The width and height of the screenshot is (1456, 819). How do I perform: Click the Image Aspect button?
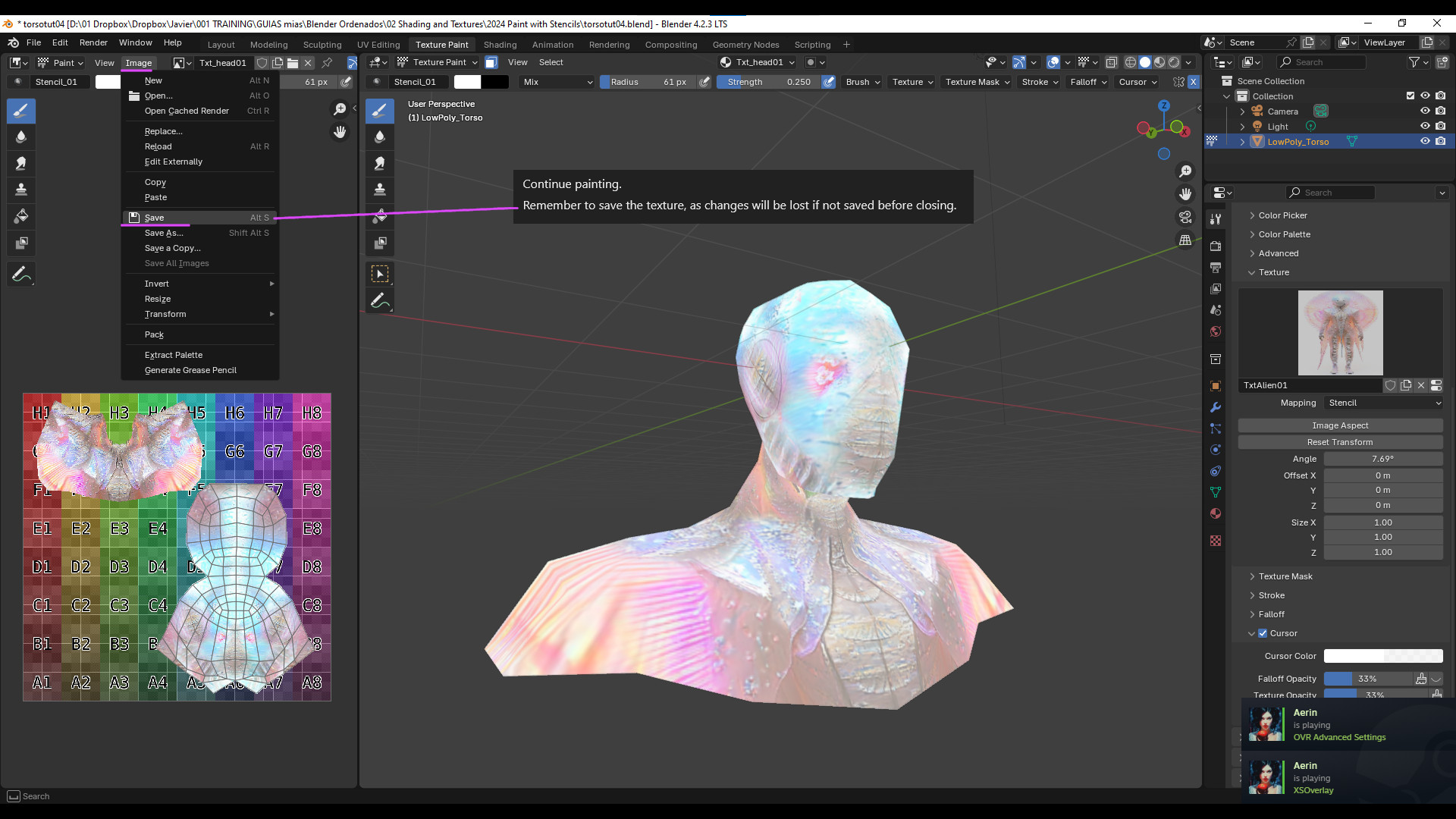[x=1340, y=425]
